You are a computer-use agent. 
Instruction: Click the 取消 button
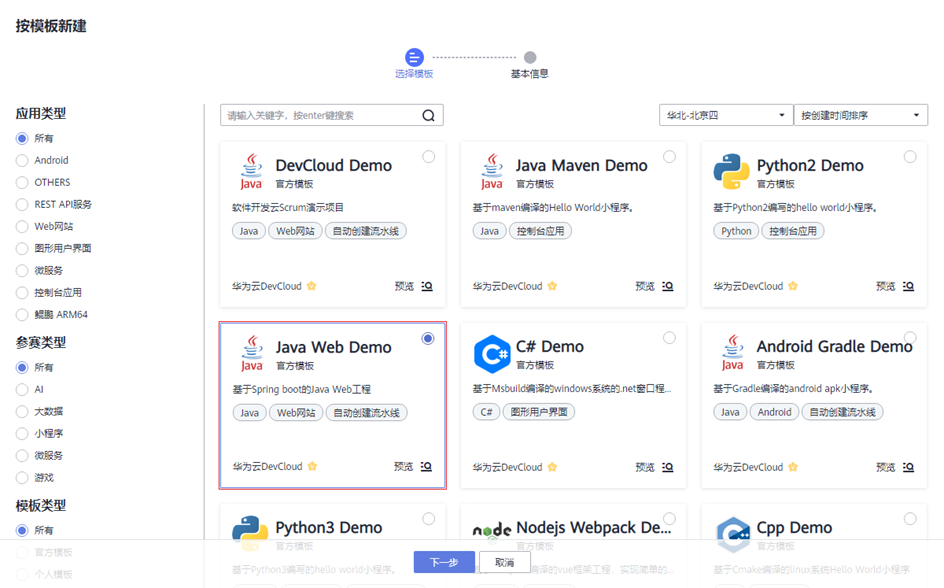tap(505, 562)
